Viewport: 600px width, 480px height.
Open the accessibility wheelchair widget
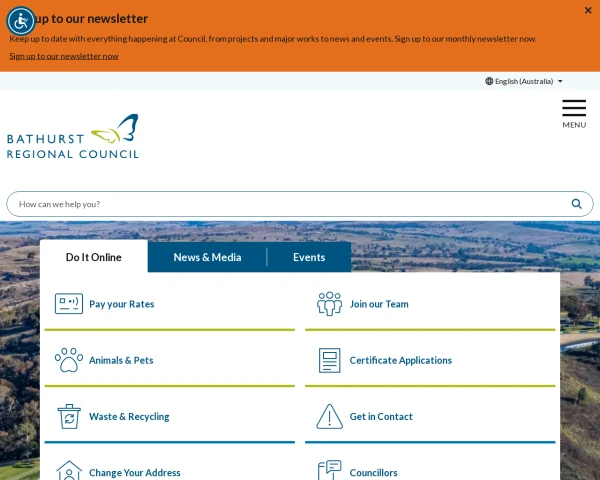[21, 21]
